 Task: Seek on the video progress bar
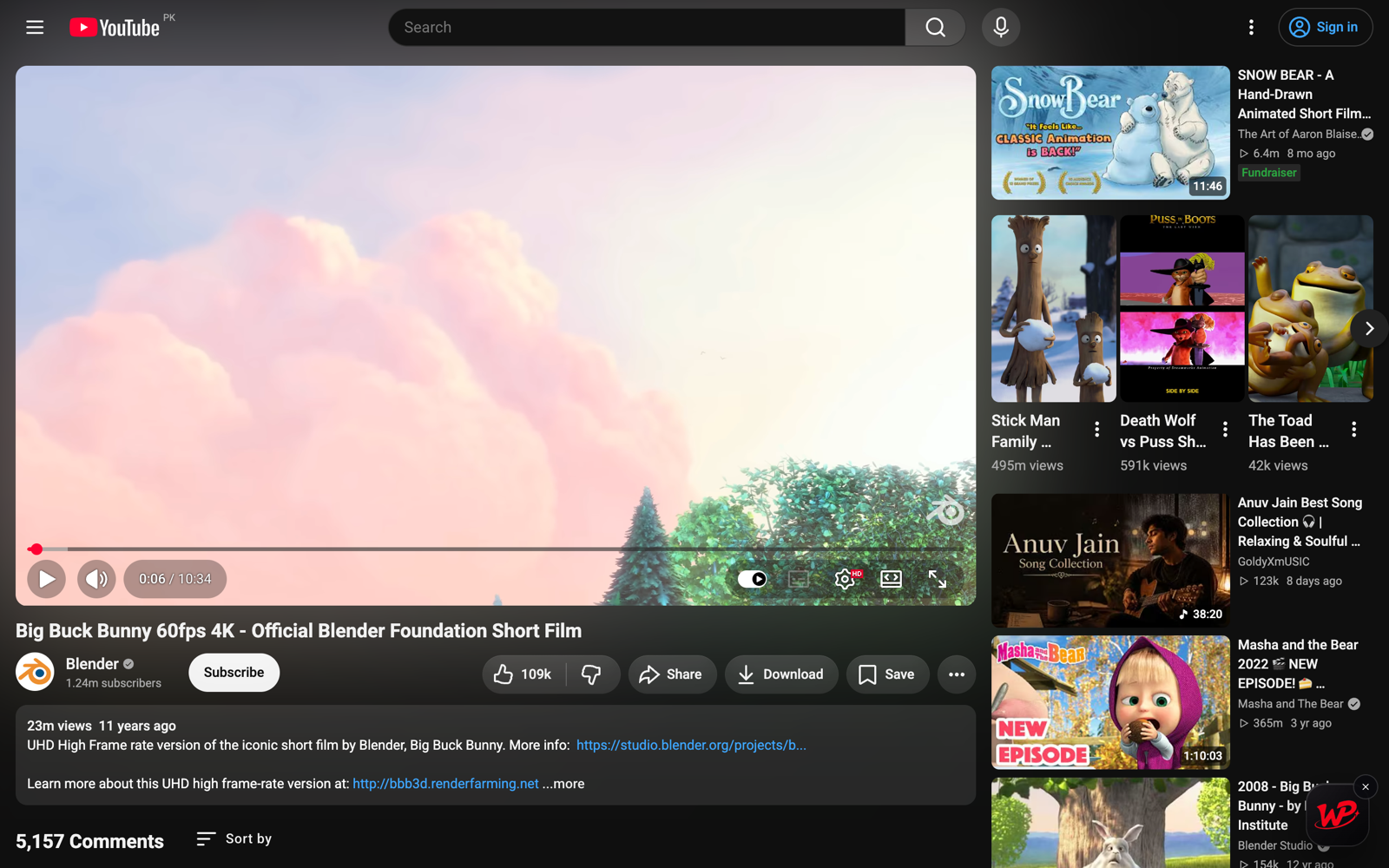pos(496,549)
